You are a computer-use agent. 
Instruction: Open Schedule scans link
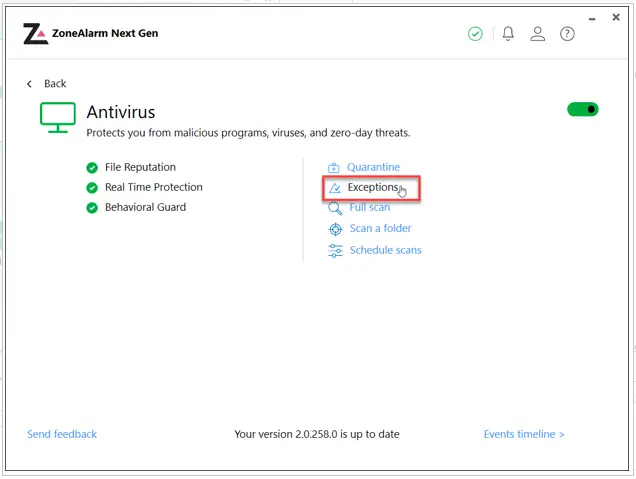click(x=385, y=250)
